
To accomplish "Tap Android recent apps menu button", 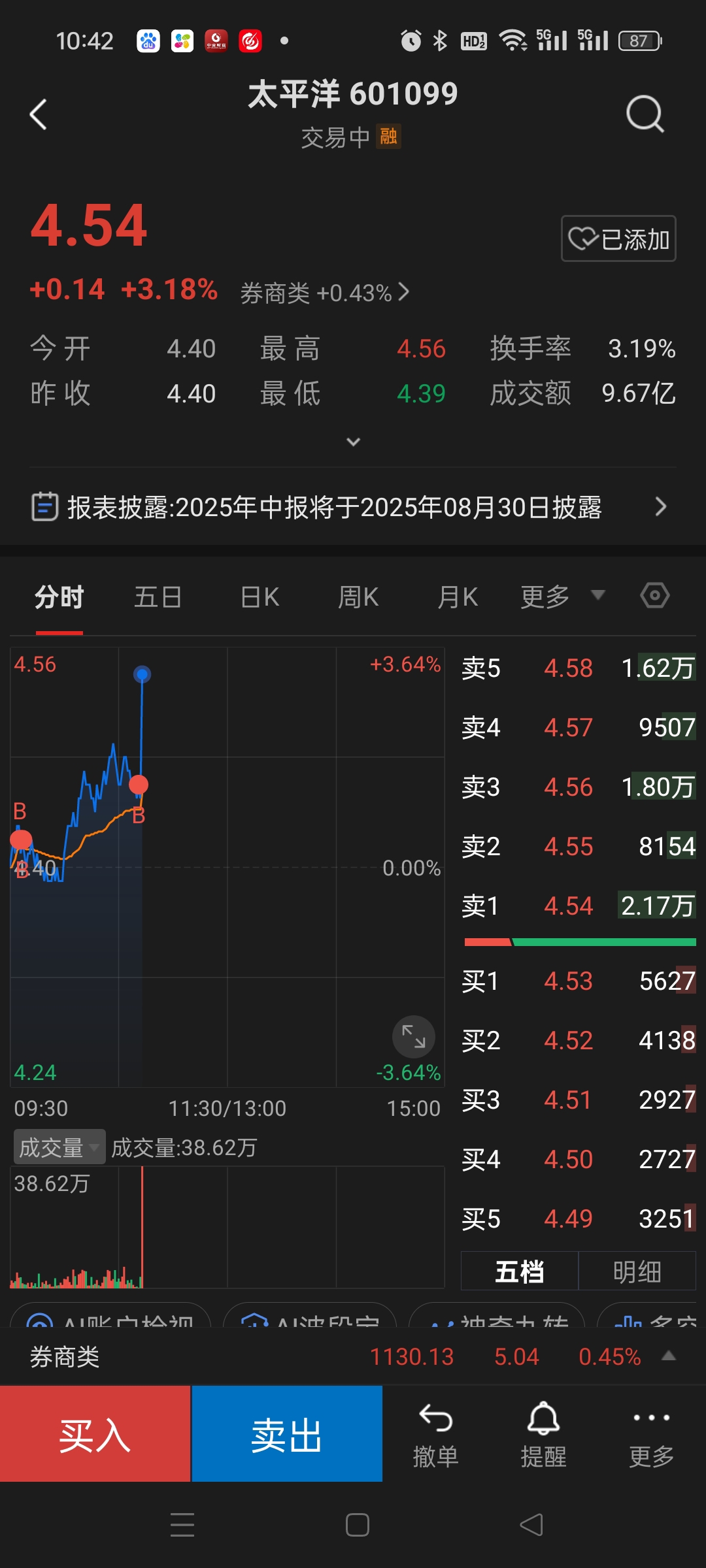I will 182,1525.
